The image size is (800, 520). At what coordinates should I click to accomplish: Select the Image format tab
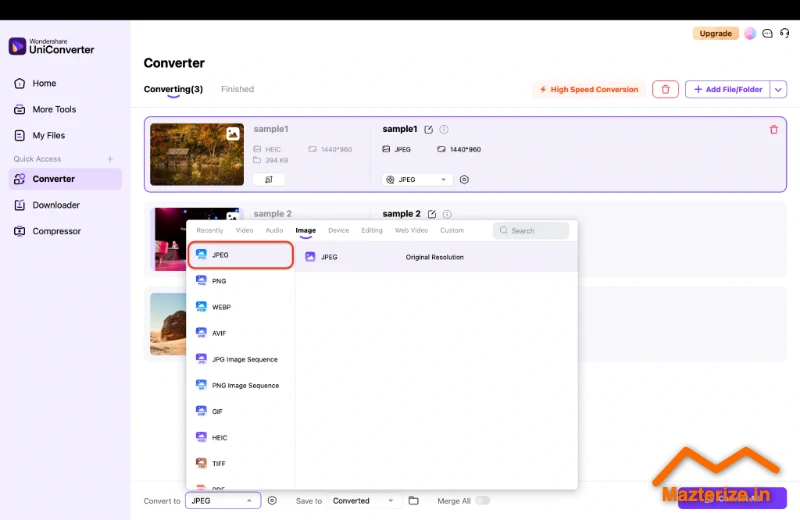(x=306, y=231)
